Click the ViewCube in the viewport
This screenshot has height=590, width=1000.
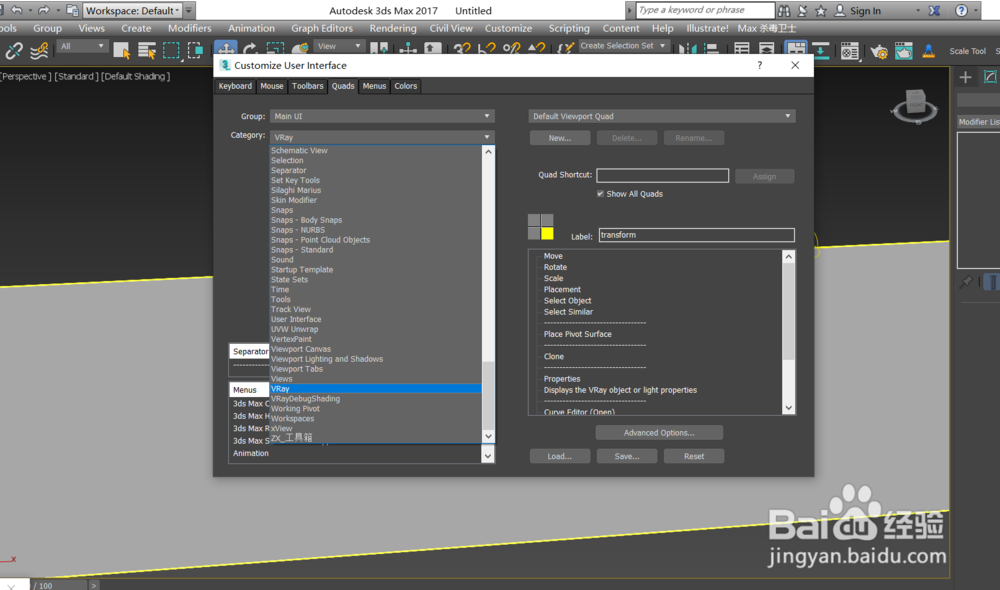[916, 104]
